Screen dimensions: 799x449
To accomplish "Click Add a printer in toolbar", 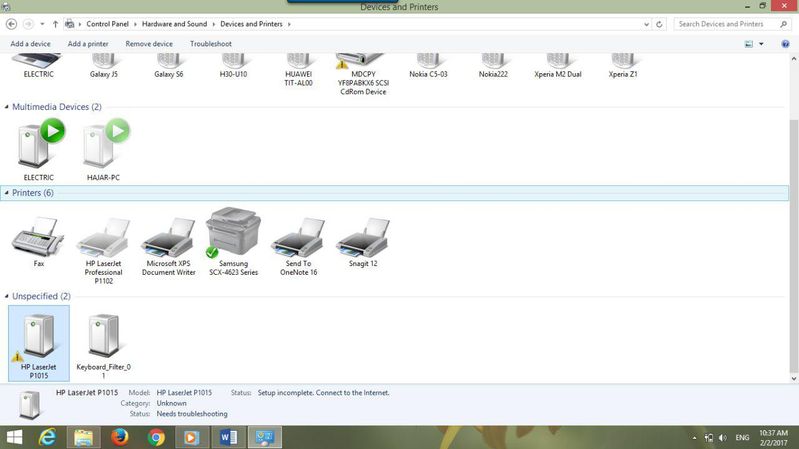I will 88,44.
